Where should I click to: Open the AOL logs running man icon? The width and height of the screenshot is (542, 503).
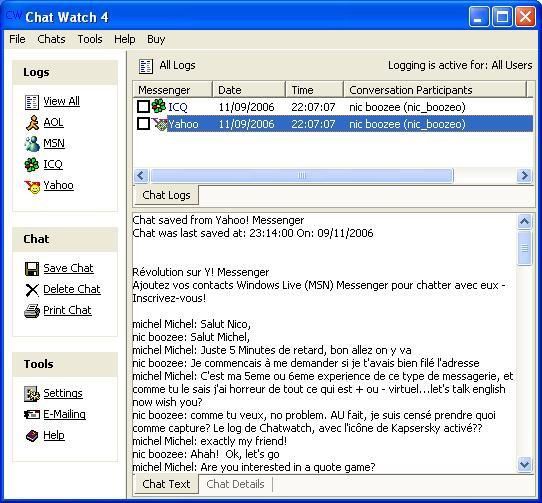(x=32, y=123)
